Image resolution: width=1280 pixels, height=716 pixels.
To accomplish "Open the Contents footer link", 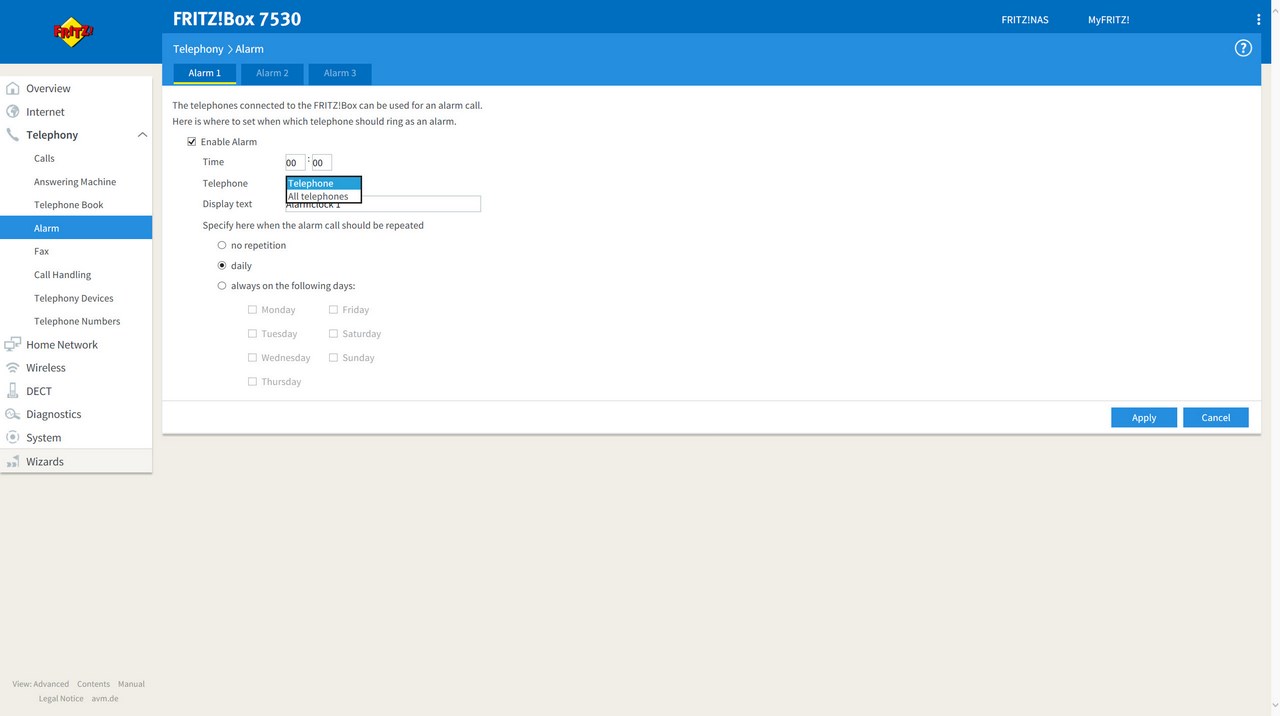I will coord(94,684).
